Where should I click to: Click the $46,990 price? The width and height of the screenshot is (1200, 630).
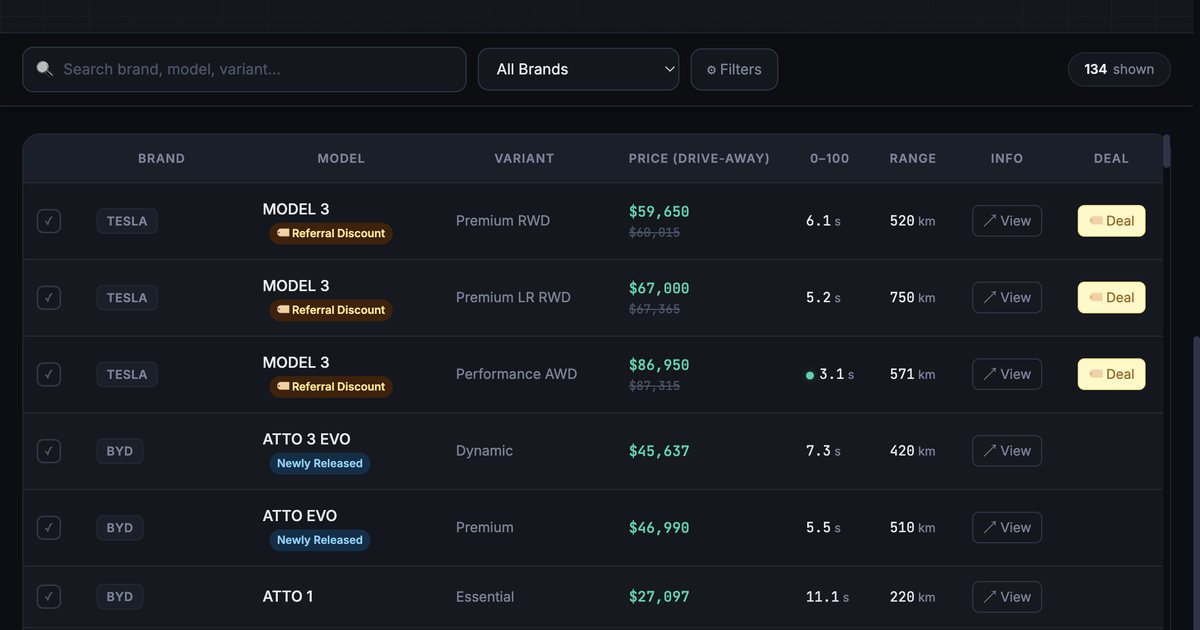click(x=659, y=527)
